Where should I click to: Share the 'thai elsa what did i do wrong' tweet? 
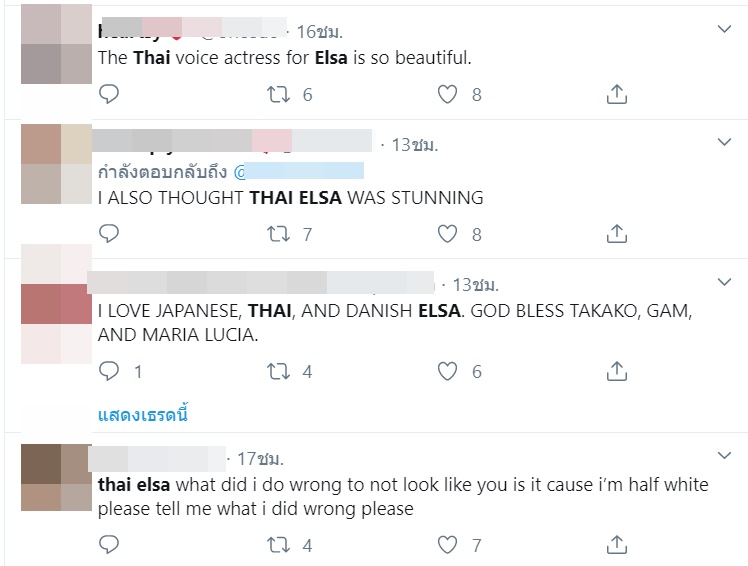tap(617, 545)
